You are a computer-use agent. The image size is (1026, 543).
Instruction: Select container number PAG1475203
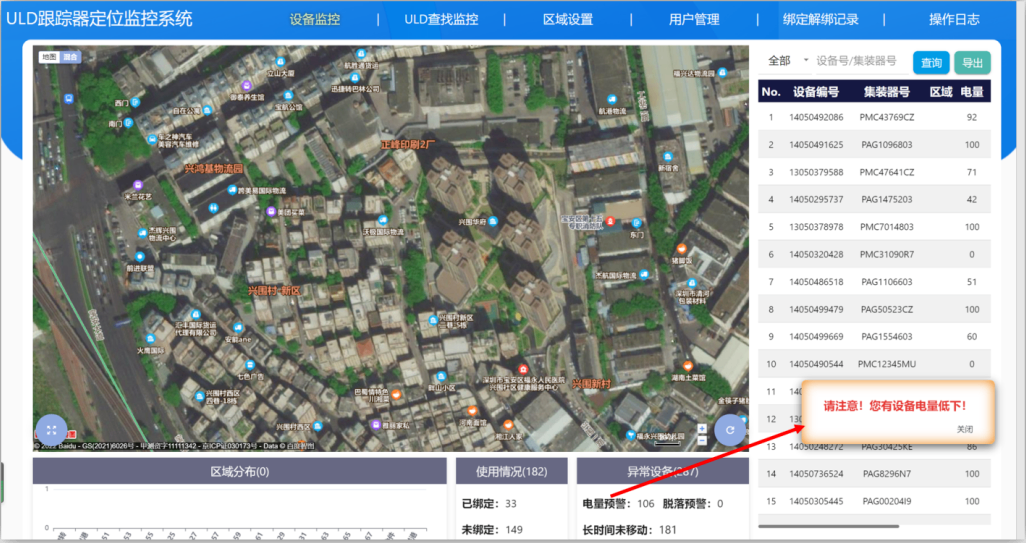click(x=887, y=200)
